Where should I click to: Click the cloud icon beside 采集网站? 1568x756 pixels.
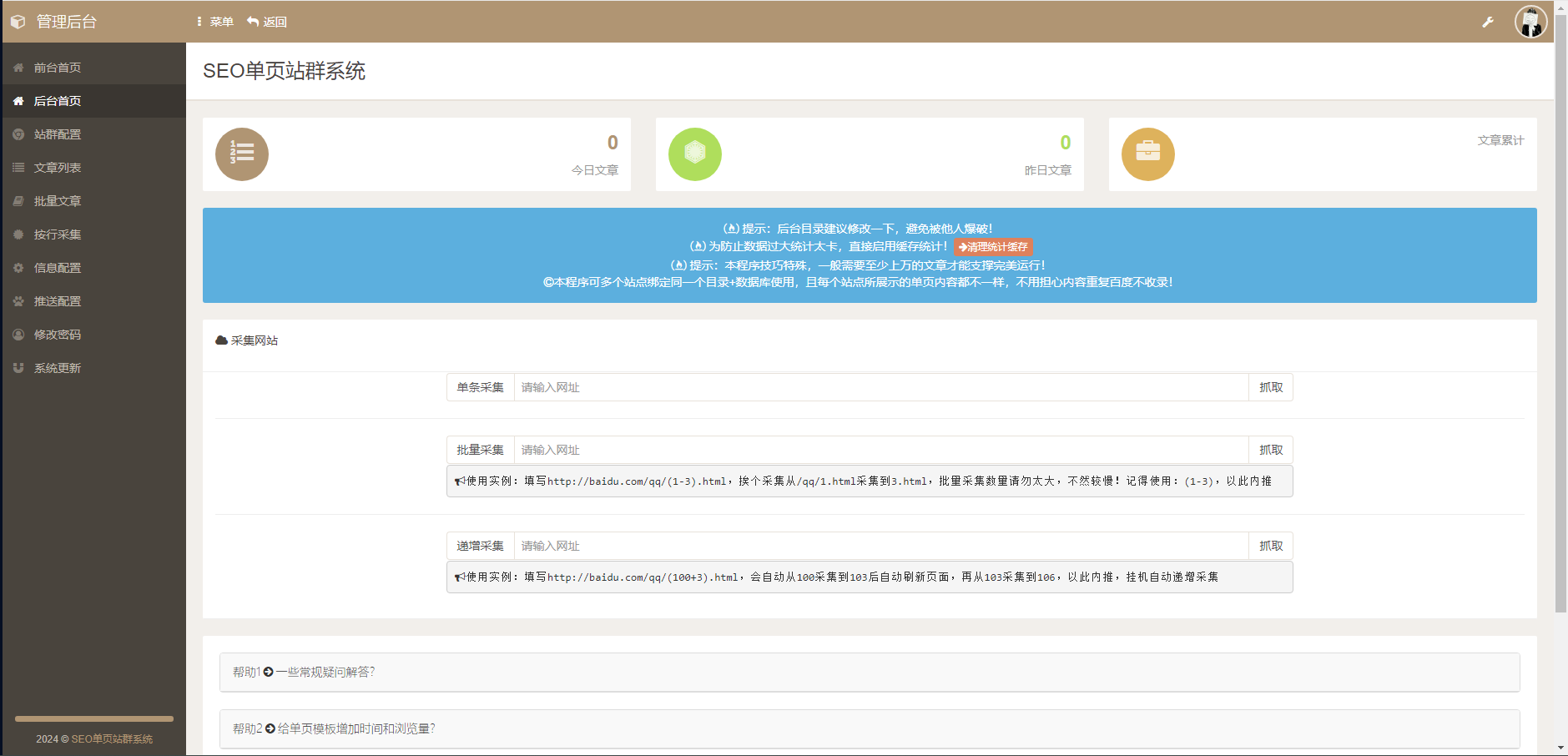click(221, 340)
